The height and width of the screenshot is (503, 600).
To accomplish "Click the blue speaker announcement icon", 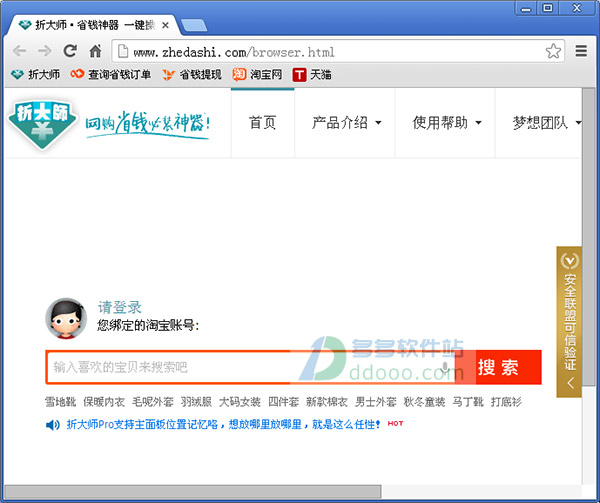I will [53, 425].
